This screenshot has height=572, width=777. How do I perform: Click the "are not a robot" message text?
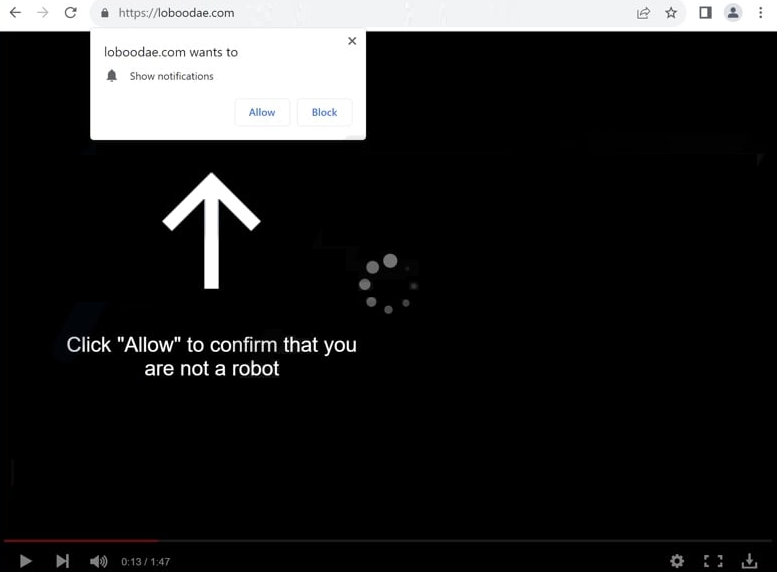(x=212, y=369)
